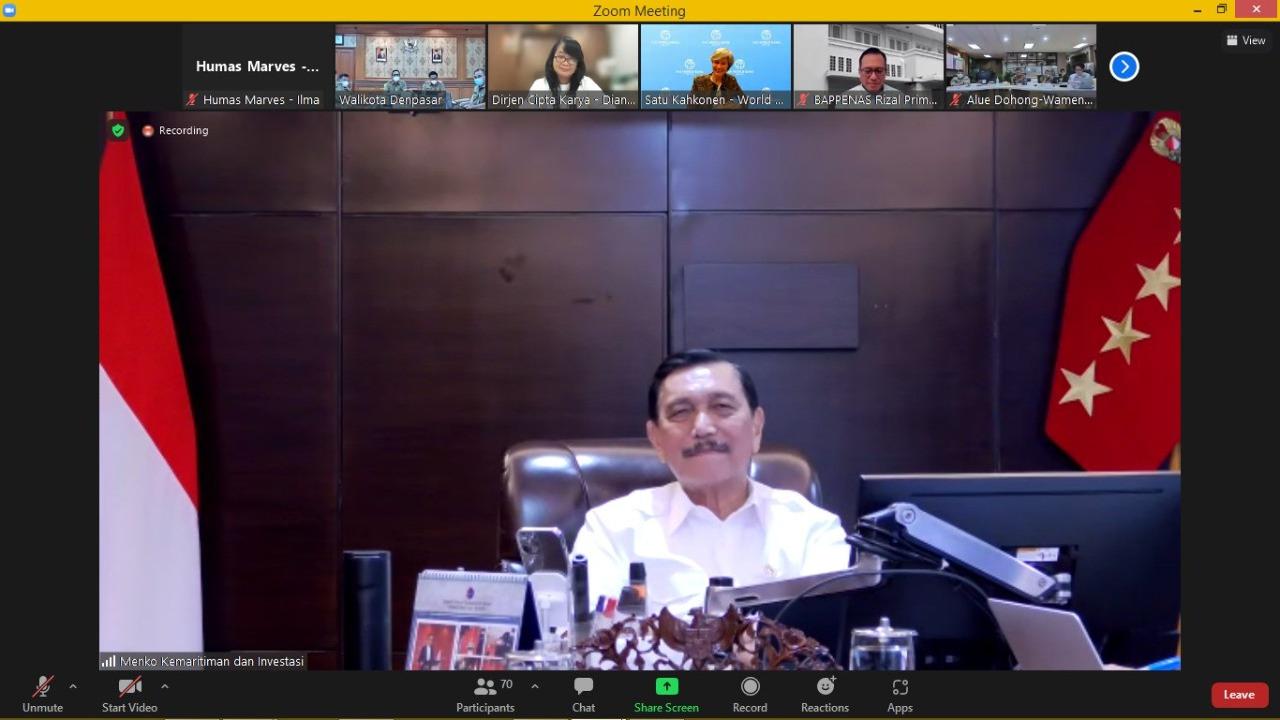
Task: Click the blue arrow to view more participants
Action: click(x=1124, y=66)
